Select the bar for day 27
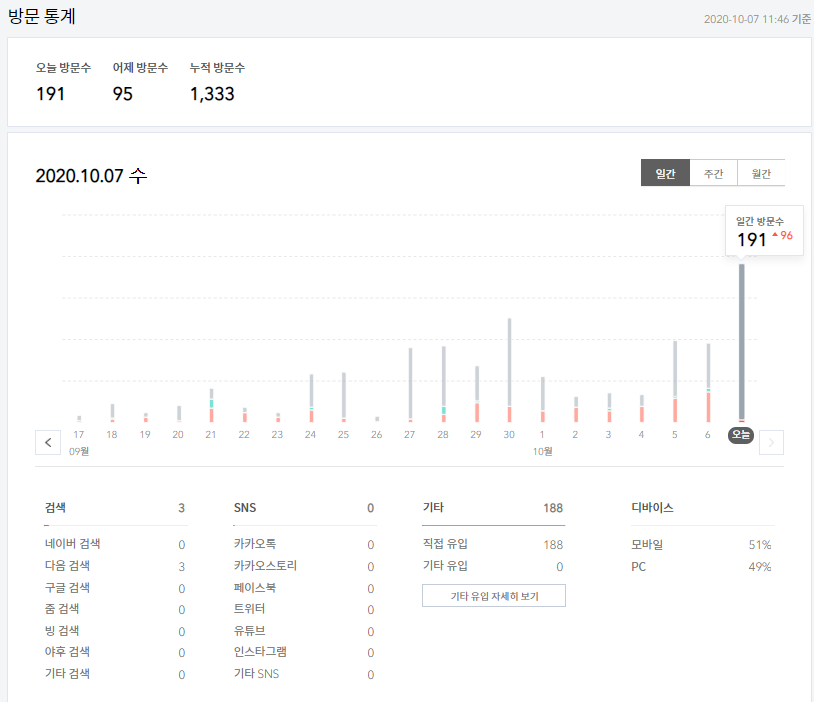Screen dimensions: 814x702 (x=410, y=385)
